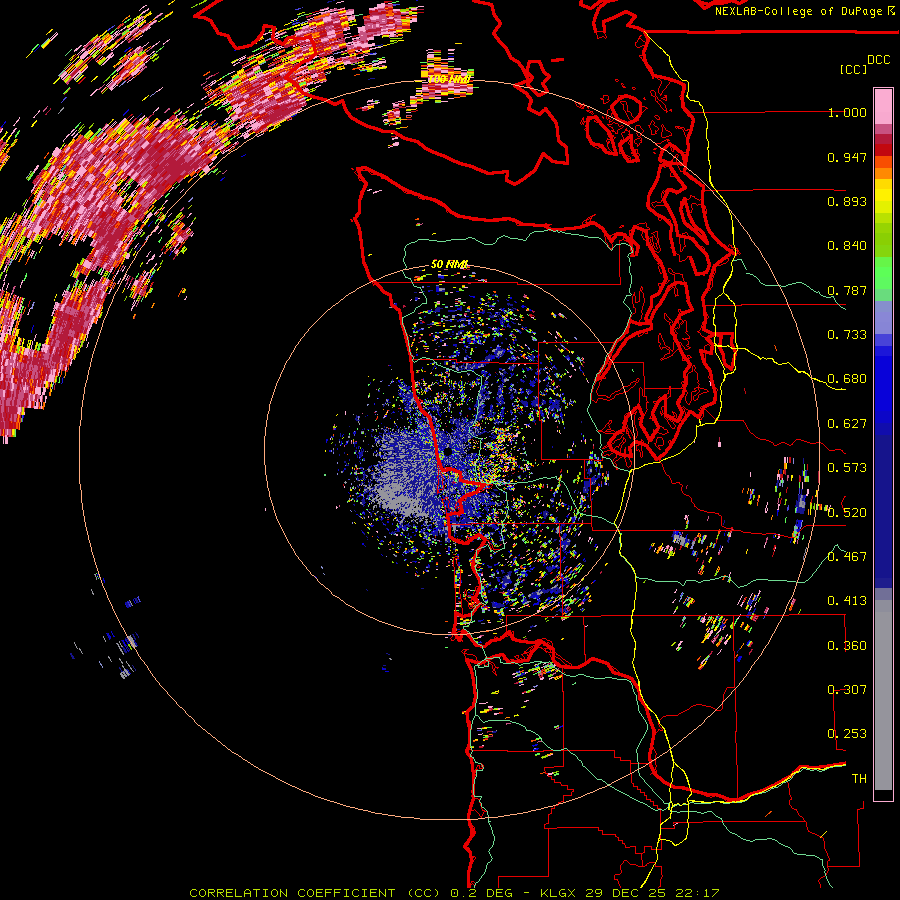Click the 50 NMI range ring label
Viewport: 900px width, 900px height.
(449, 265)
